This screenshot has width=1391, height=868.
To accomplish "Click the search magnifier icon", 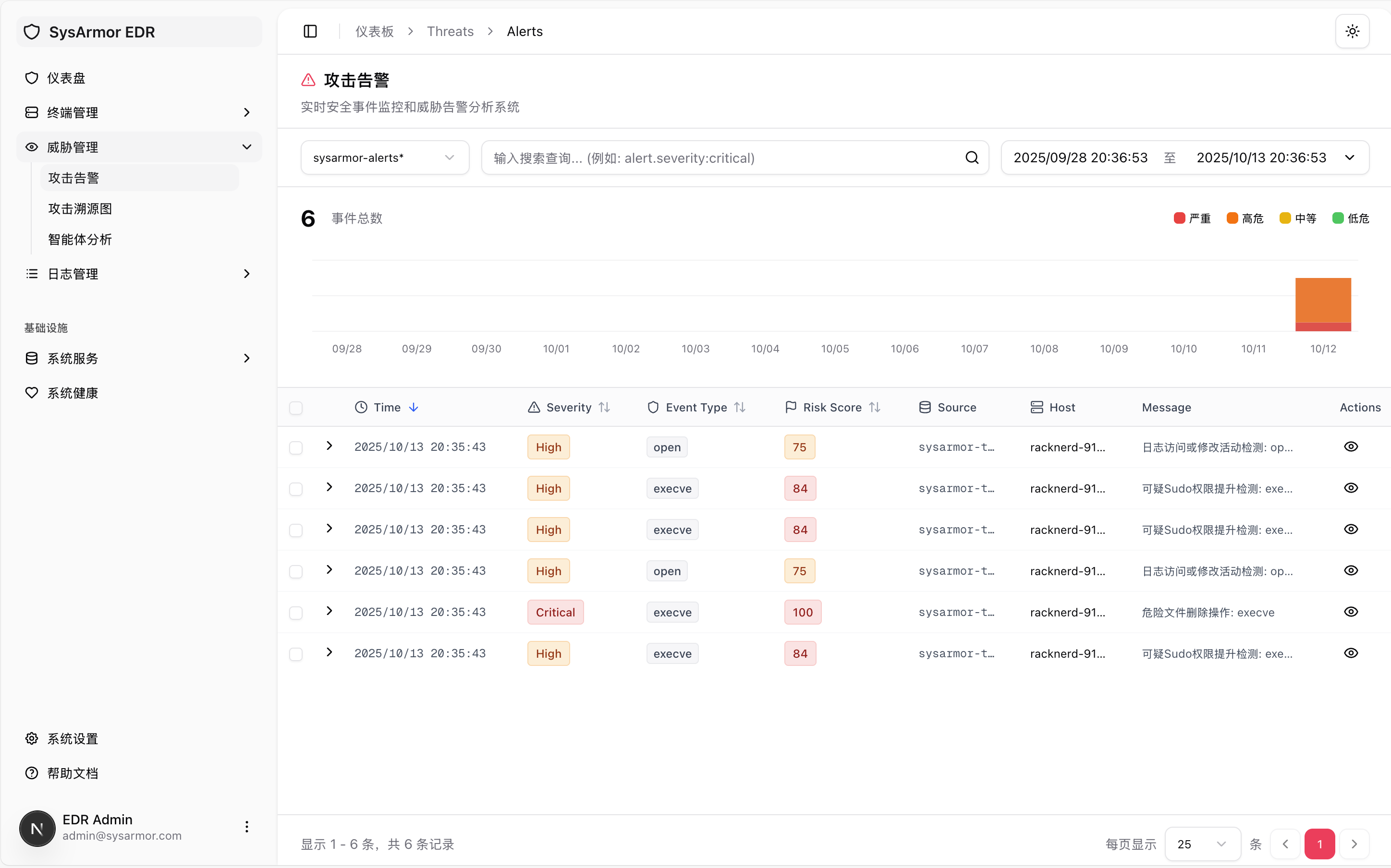I will pyautogui.click(x=972, y=158).
